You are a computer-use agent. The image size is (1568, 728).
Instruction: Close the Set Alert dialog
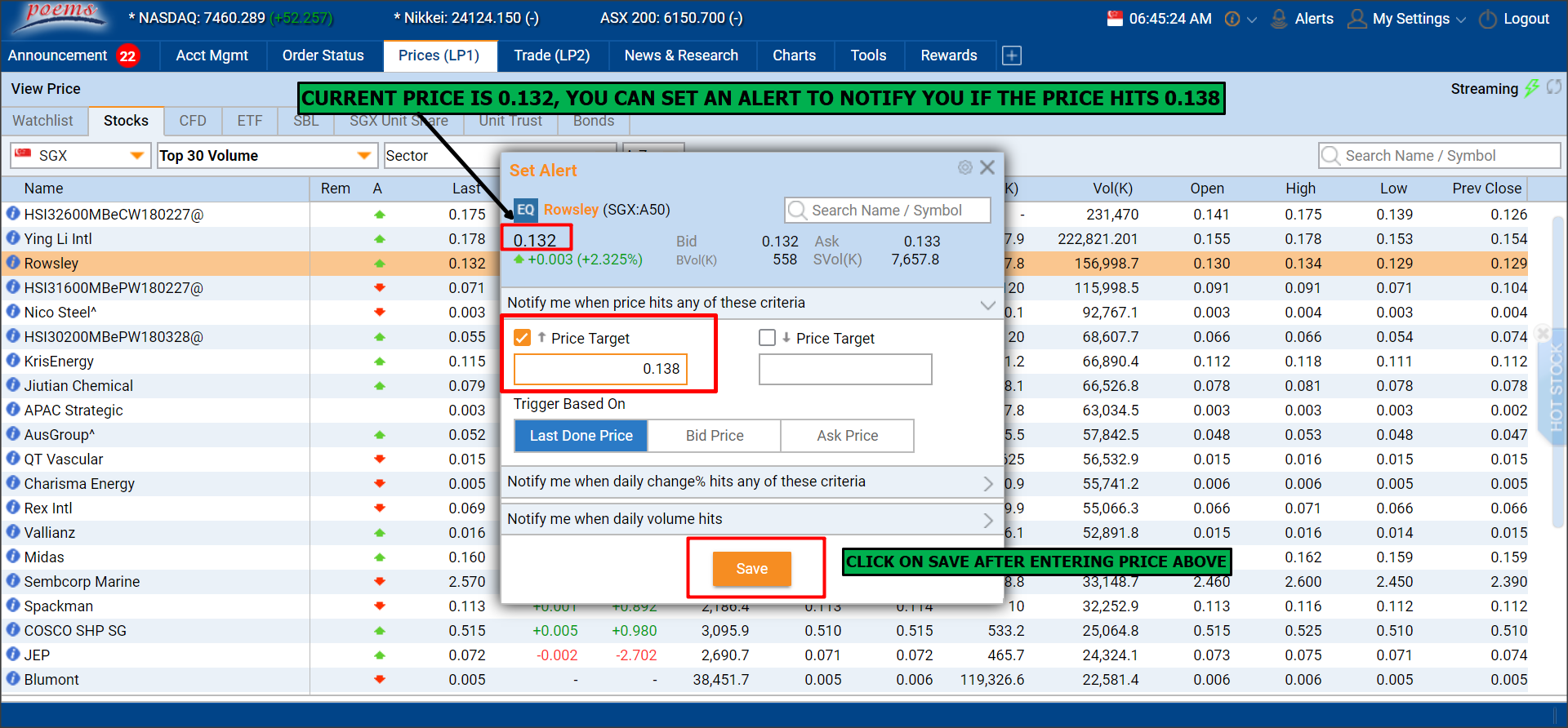click(x=987, y=167)
